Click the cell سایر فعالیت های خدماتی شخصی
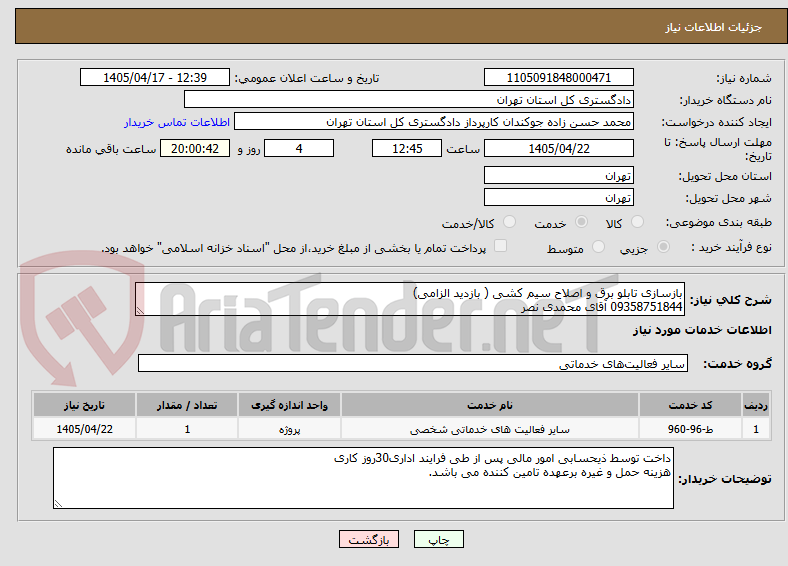 (x=489, y=429)
